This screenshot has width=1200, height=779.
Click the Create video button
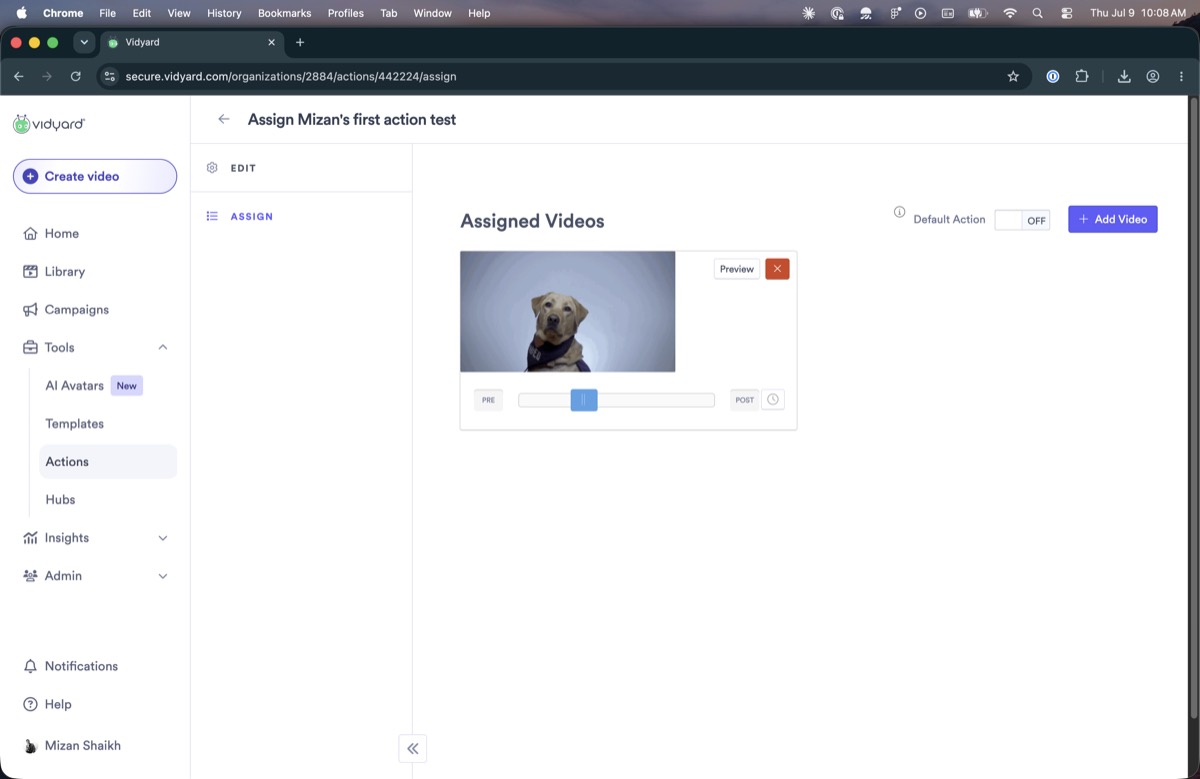click(x=95, y=176)
